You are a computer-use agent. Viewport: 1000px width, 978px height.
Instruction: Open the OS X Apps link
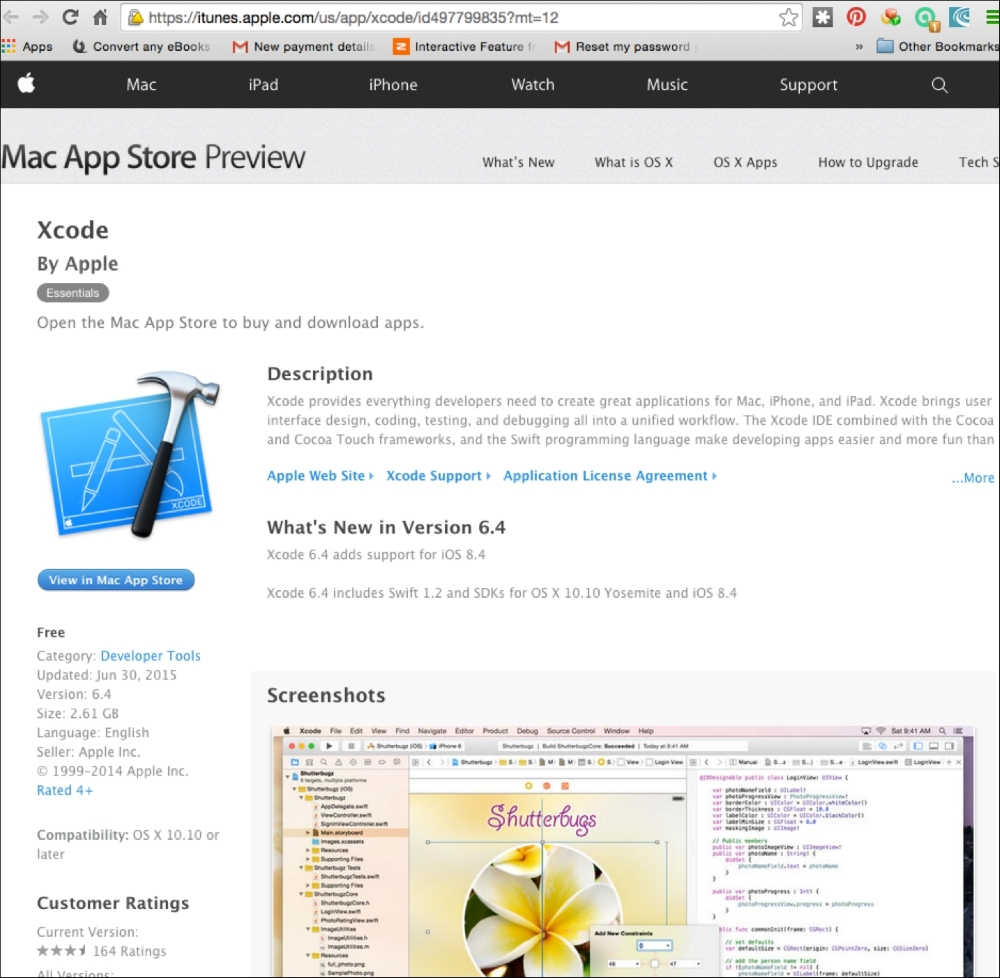745,162
